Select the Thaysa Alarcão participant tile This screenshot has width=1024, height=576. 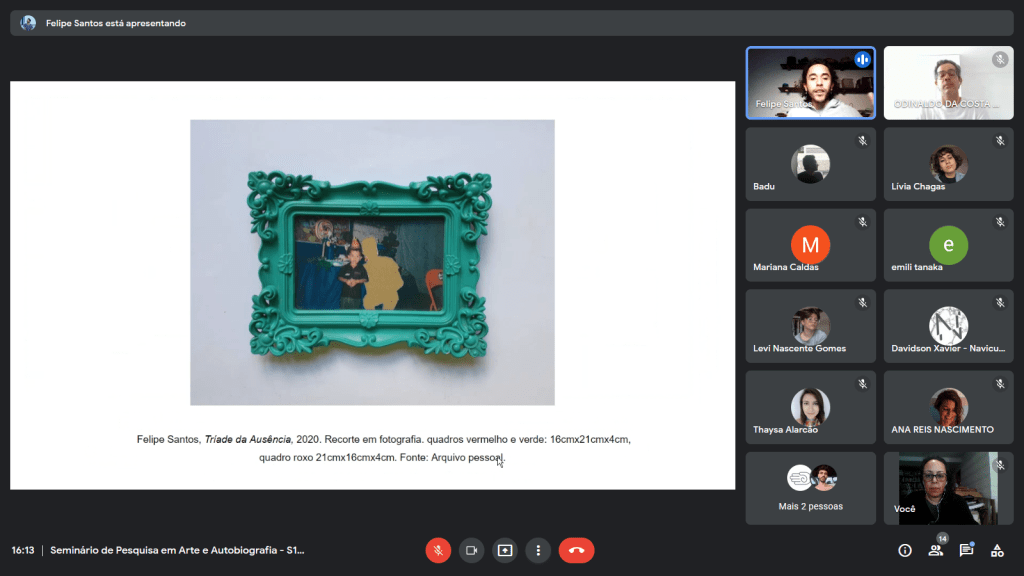(810, 407)
